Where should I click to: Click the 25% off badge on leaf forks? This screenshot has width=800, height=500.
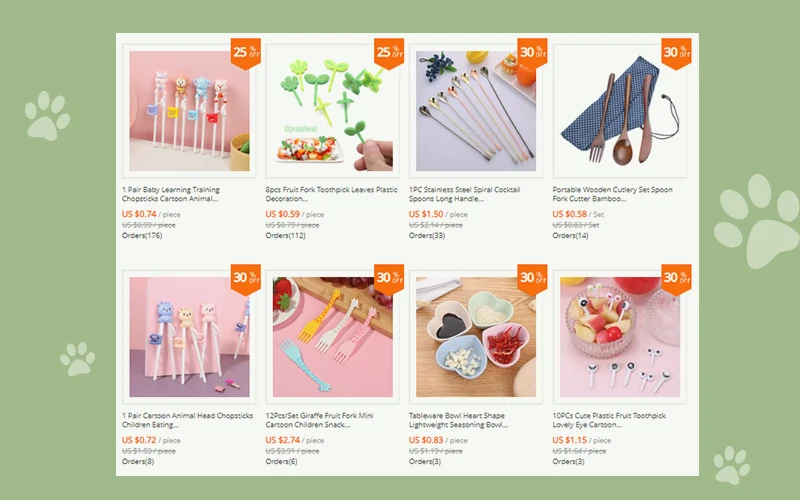(389, 53)
